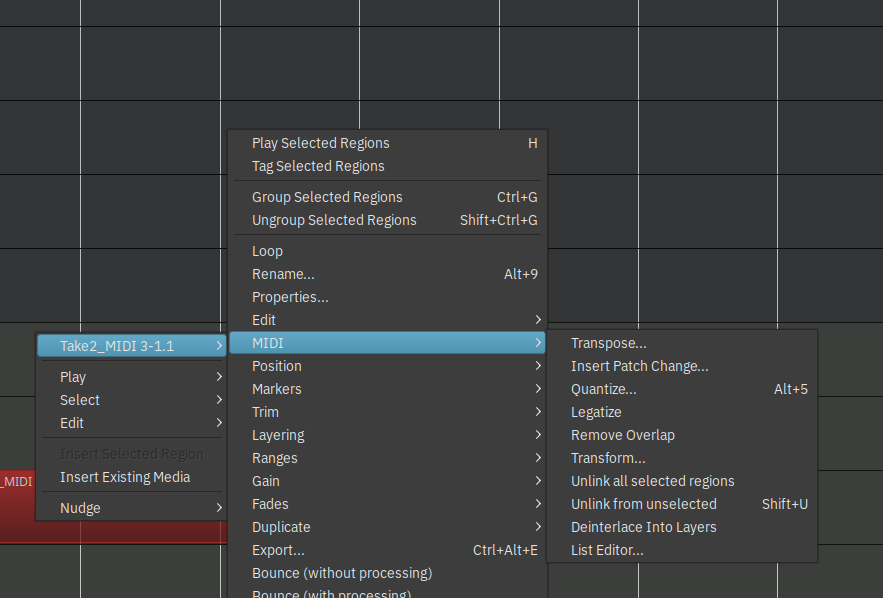Select Remove Overlap menu entry
The height and width of the screenshot is (598, 883).
622,435
